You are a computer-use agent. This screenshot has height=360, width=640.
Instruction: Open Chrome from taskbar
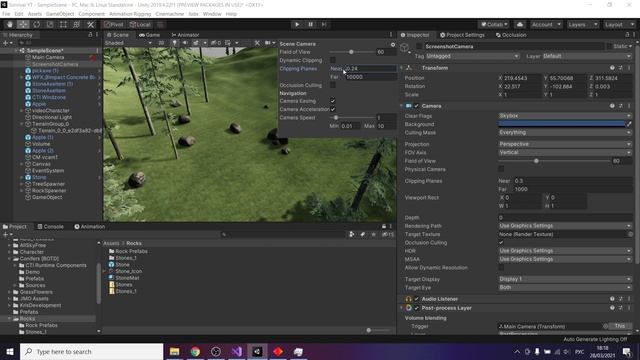[195, 351]
